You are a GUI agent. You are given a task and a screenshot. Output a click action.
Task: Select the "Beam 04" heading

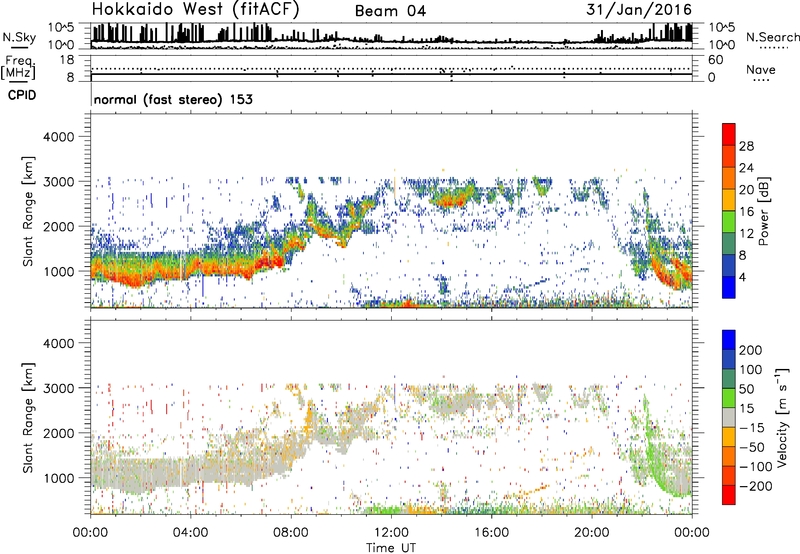tap(390, 11)
